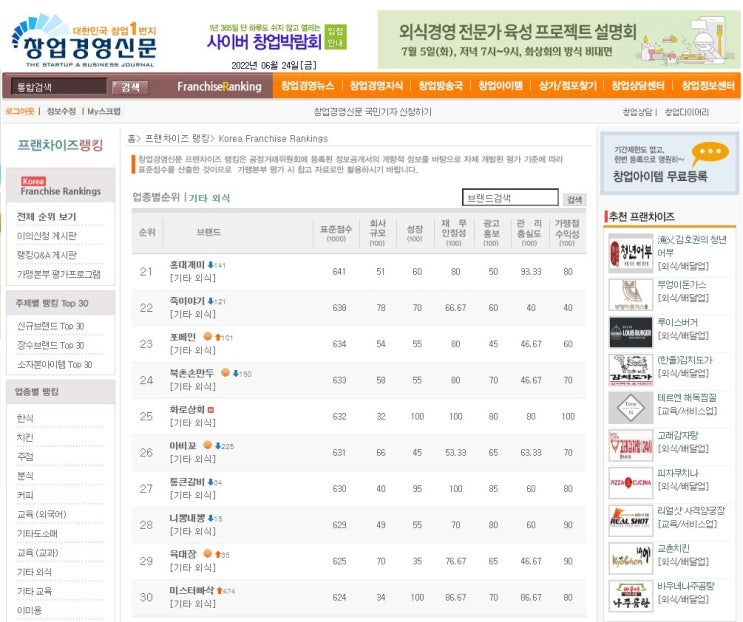Click the 창업경영신문 site logo
The height and width of the screenshot is (622, 743).
coord(83,41)
